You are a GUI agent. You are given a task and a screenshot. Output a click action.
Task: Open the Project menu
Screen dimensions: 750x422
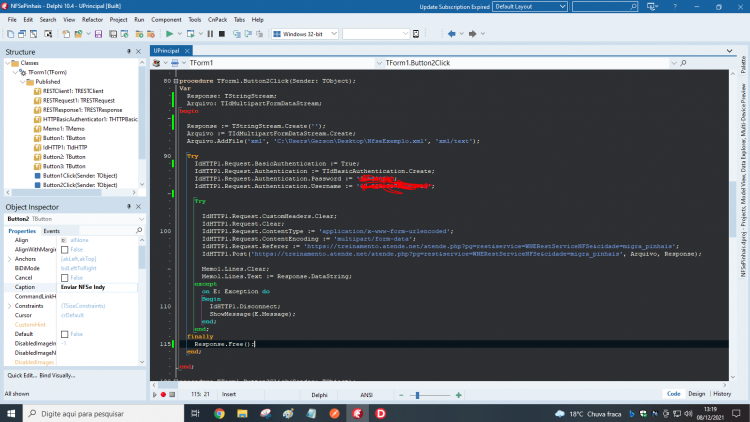point(118,20)
